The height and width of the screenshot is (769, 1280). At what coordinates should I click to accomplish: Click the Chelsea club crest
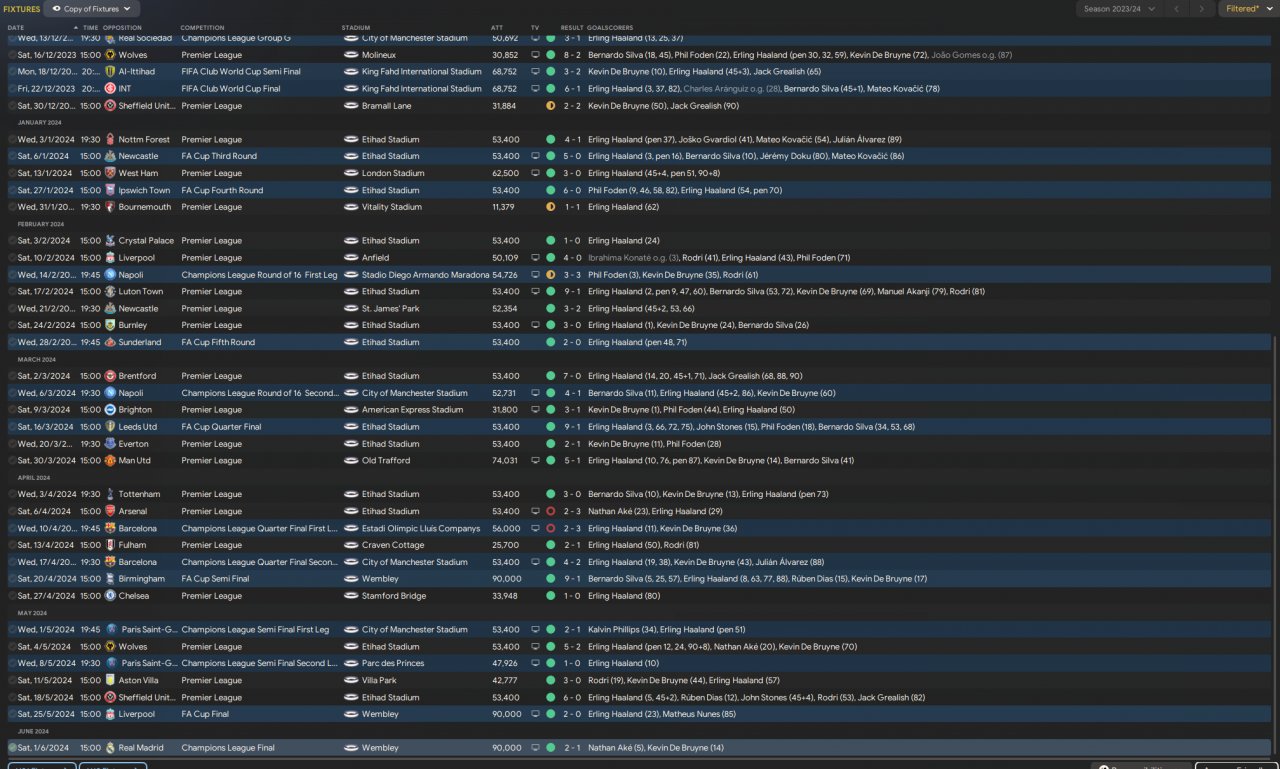110,596
